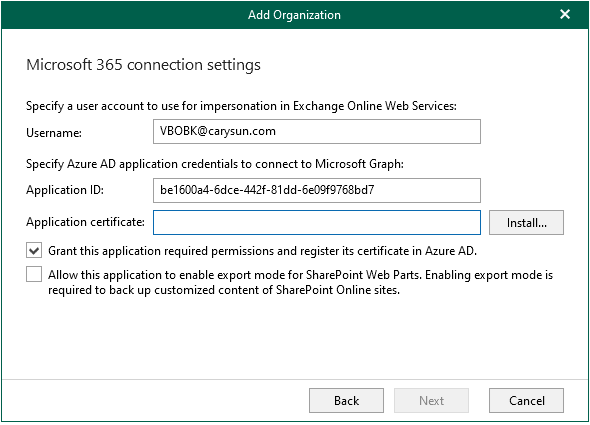Cancel adding the organization
Viewport: 590px width, 425px height.
tap(526, 401)
